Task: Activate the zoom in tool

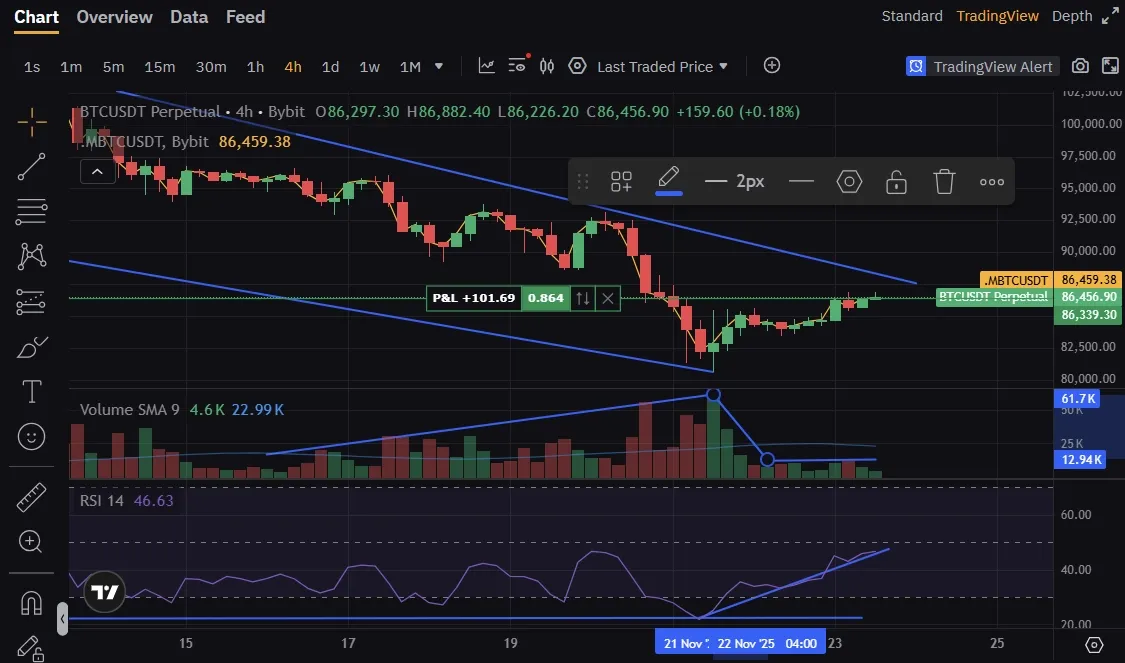Action: click(31, 542)
